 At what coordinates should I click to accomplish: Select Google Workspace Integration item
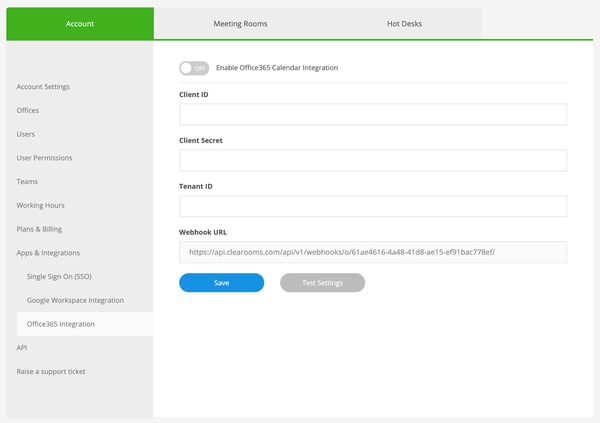(76, 300)
